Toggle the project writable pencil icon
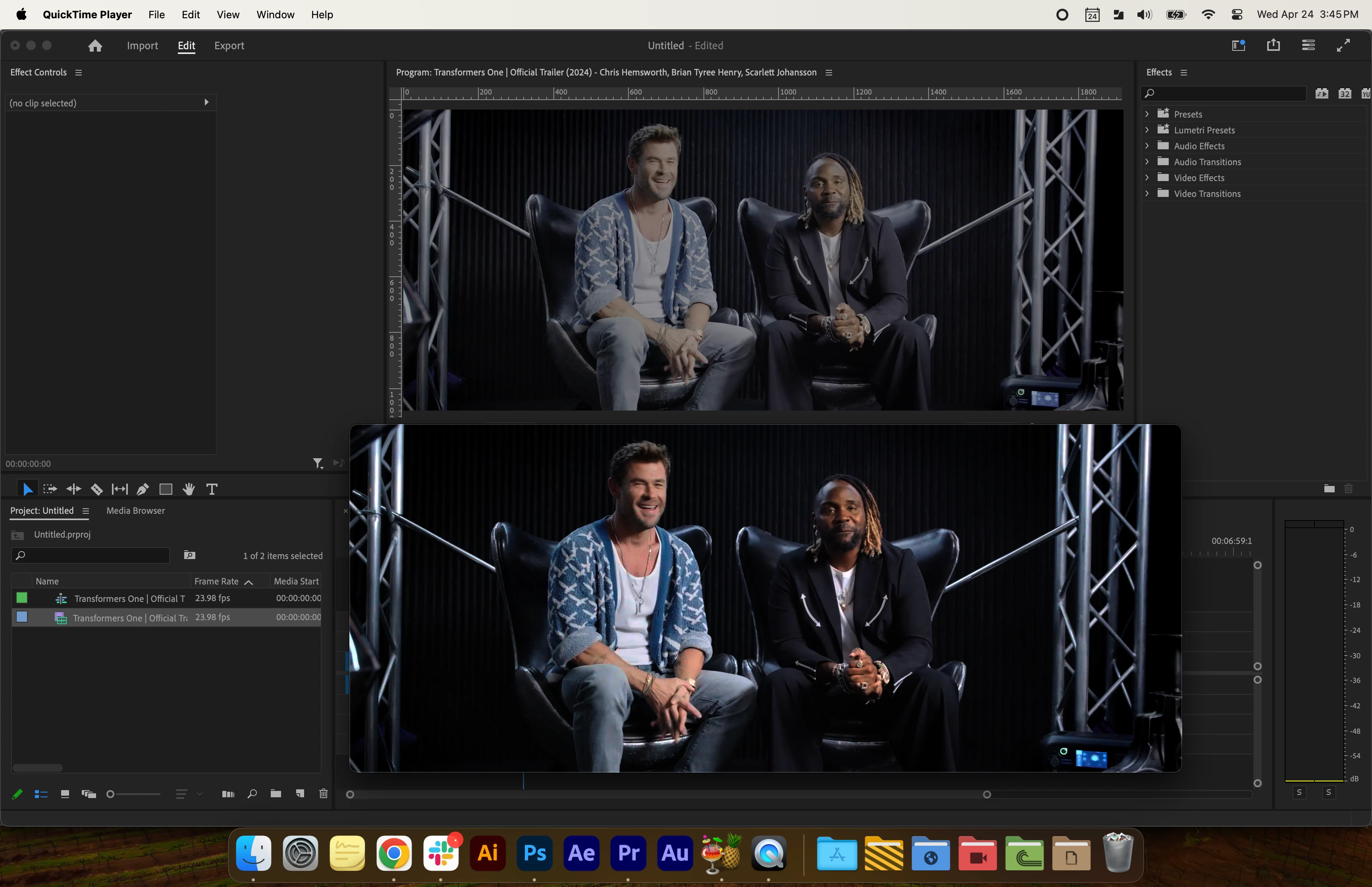1372x887 pixels. (x=17, y=794)
